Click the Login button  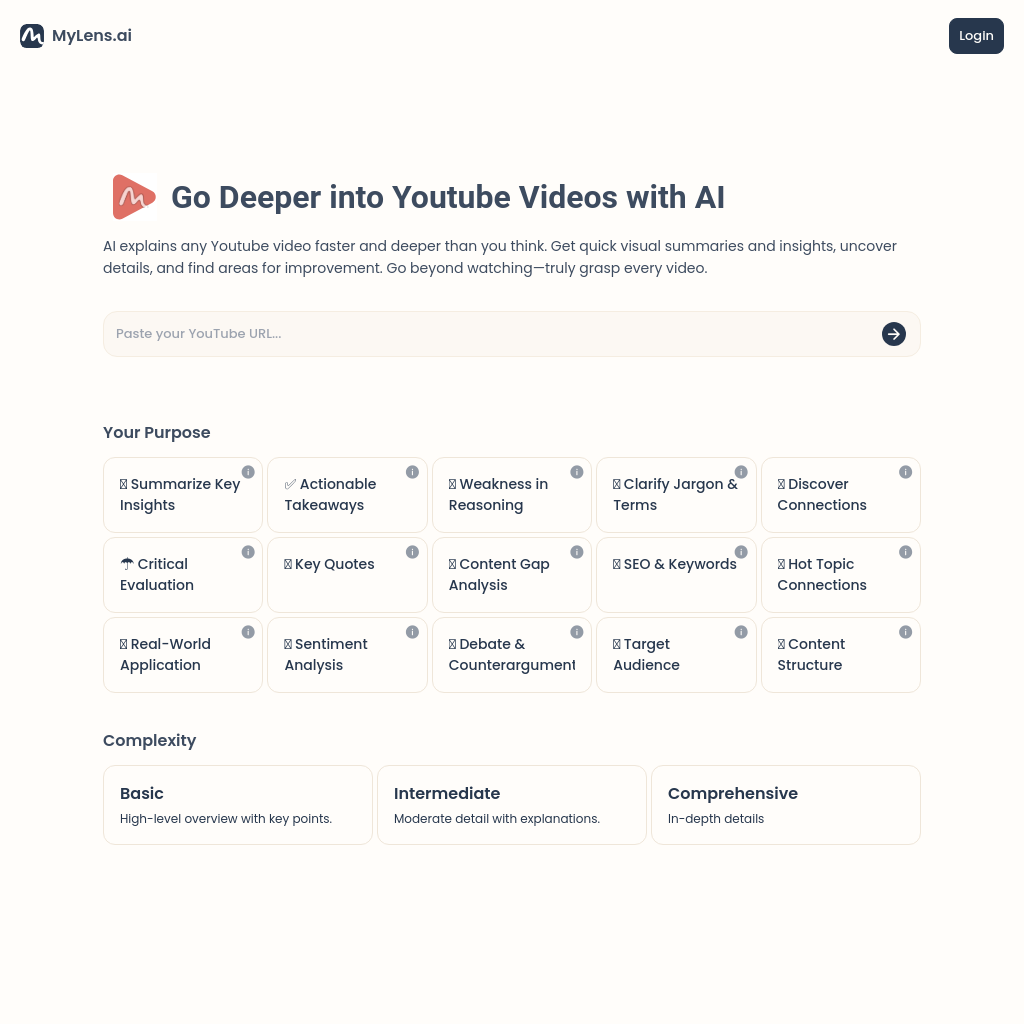coord(976,35)
